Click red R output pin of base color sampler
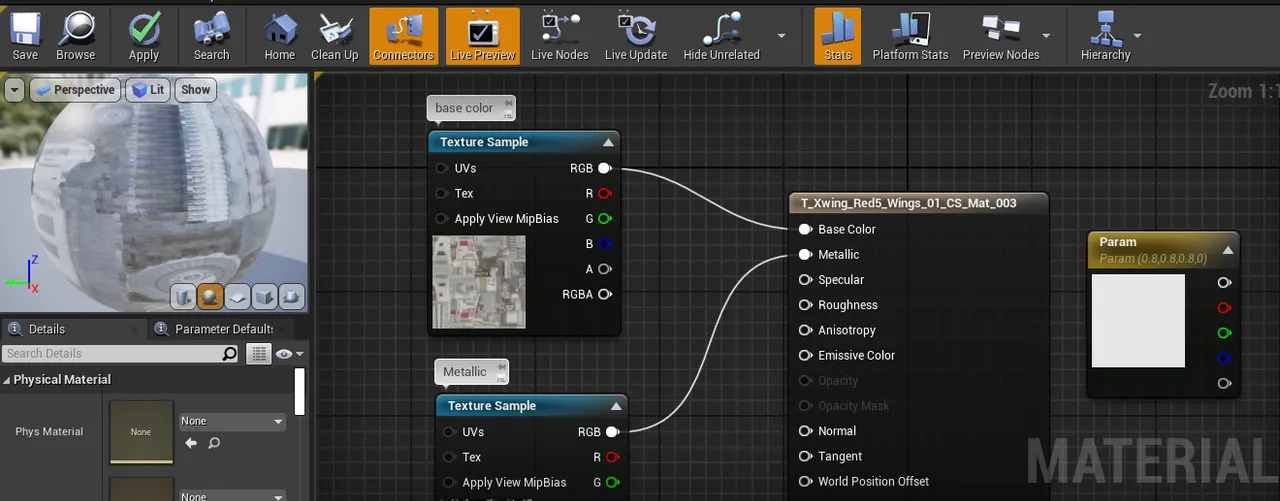The height and width of the screenshot is (501, 1280). (x=604, y=193)
